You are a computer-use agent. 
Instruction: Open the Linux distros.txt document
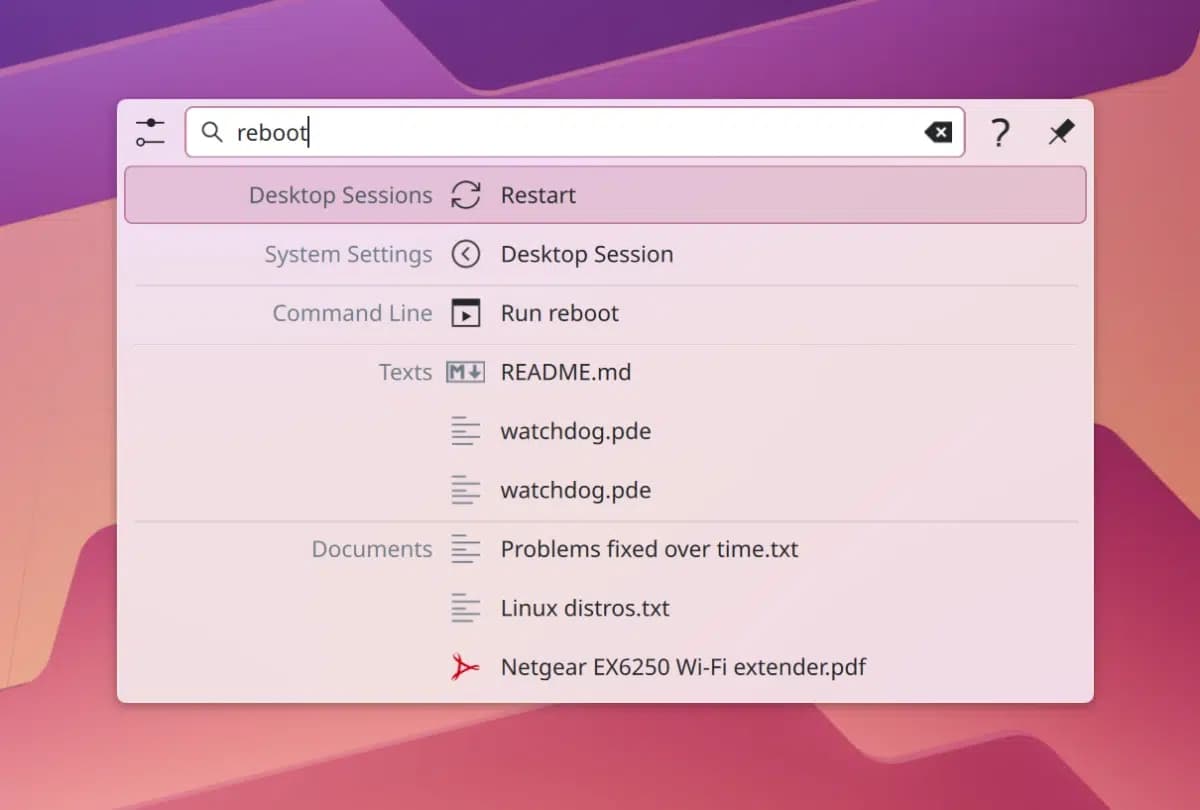(x=585, y=608)
